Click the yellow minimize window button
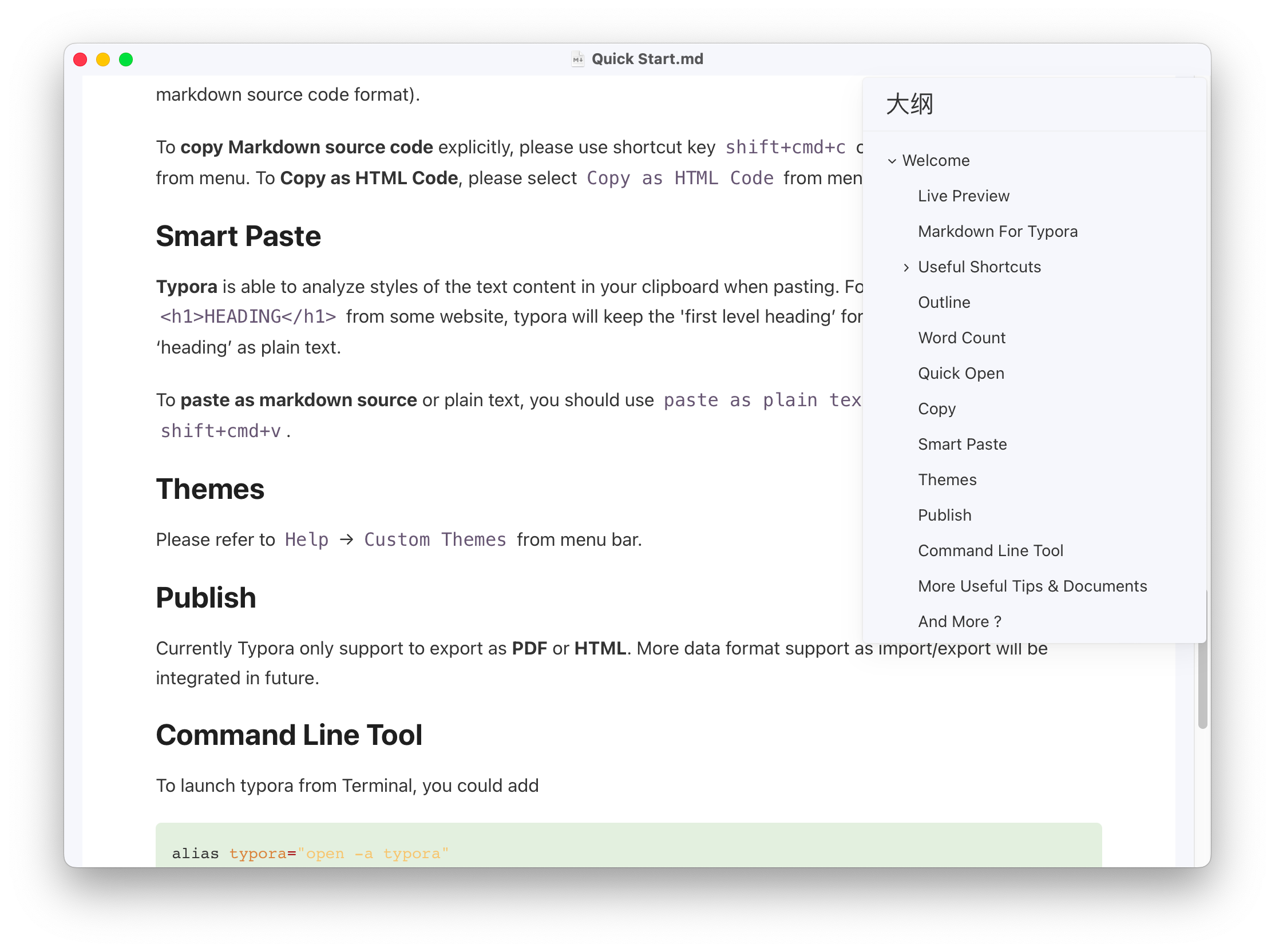This screenshot has height=952, width=1275. pyautogui.click(x=103, y=59)
